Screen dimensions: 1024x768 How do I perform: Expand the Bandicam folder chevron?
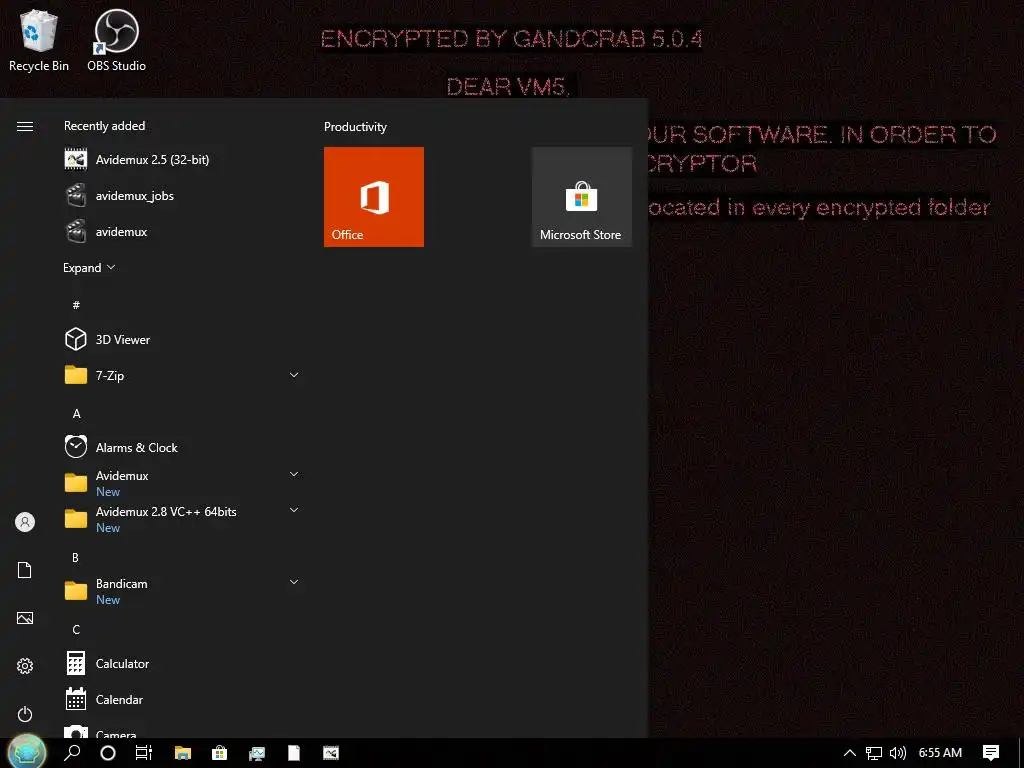[294, 582]
